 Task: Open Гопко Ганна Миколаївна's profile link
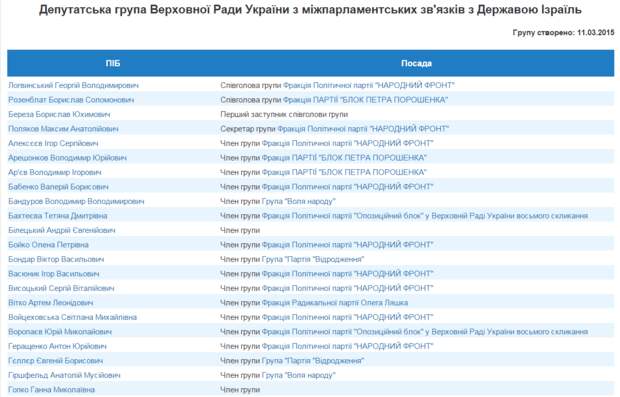[51, 390]
